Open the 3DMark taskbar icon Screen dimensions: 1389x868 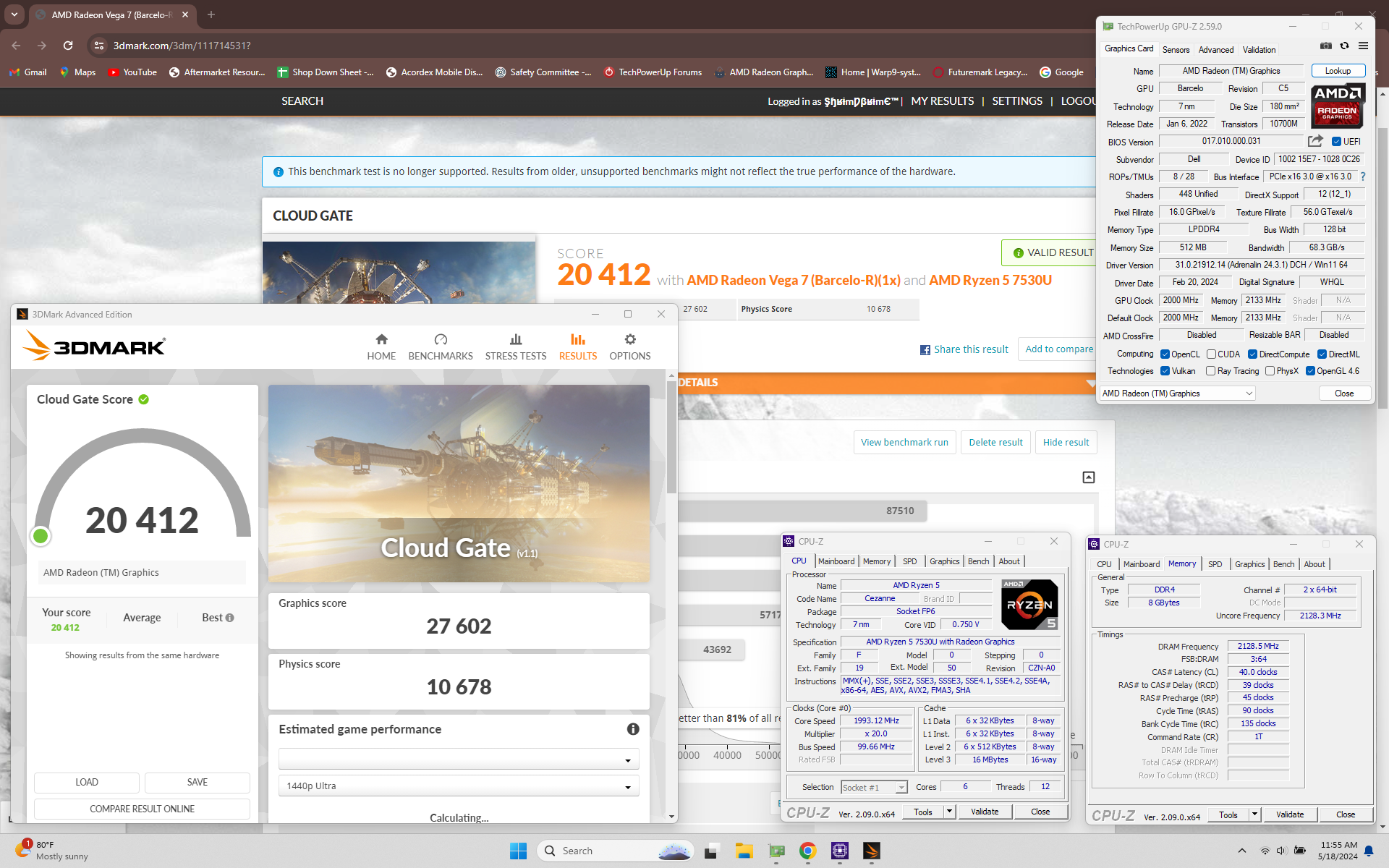tap(872, 851)
